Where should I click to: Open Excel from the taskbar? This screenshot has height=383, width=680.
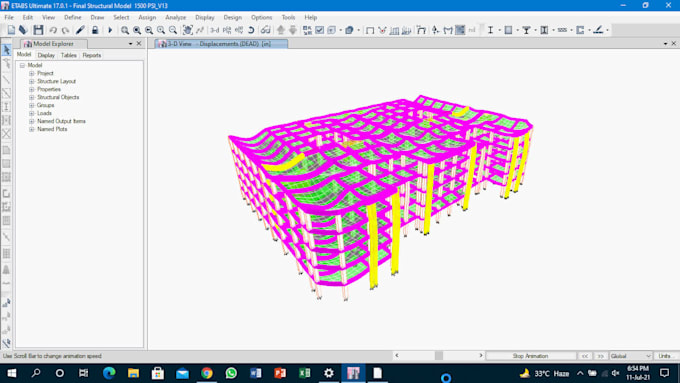[x=304, y=373]
